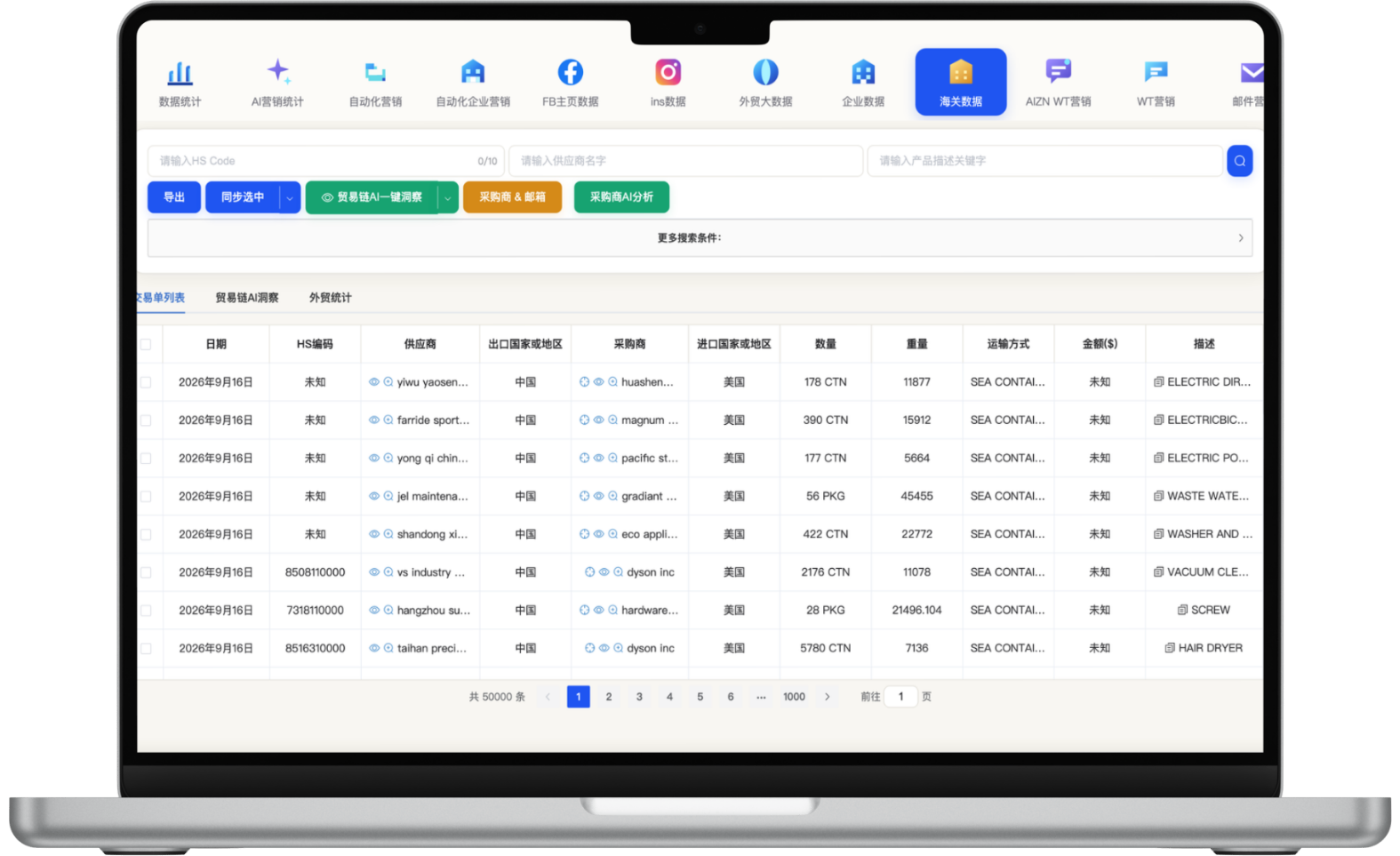Screen dimensions: 1400x856
Task: Click the copy icon beside HAIR DRYER description
Action: 1170,648
